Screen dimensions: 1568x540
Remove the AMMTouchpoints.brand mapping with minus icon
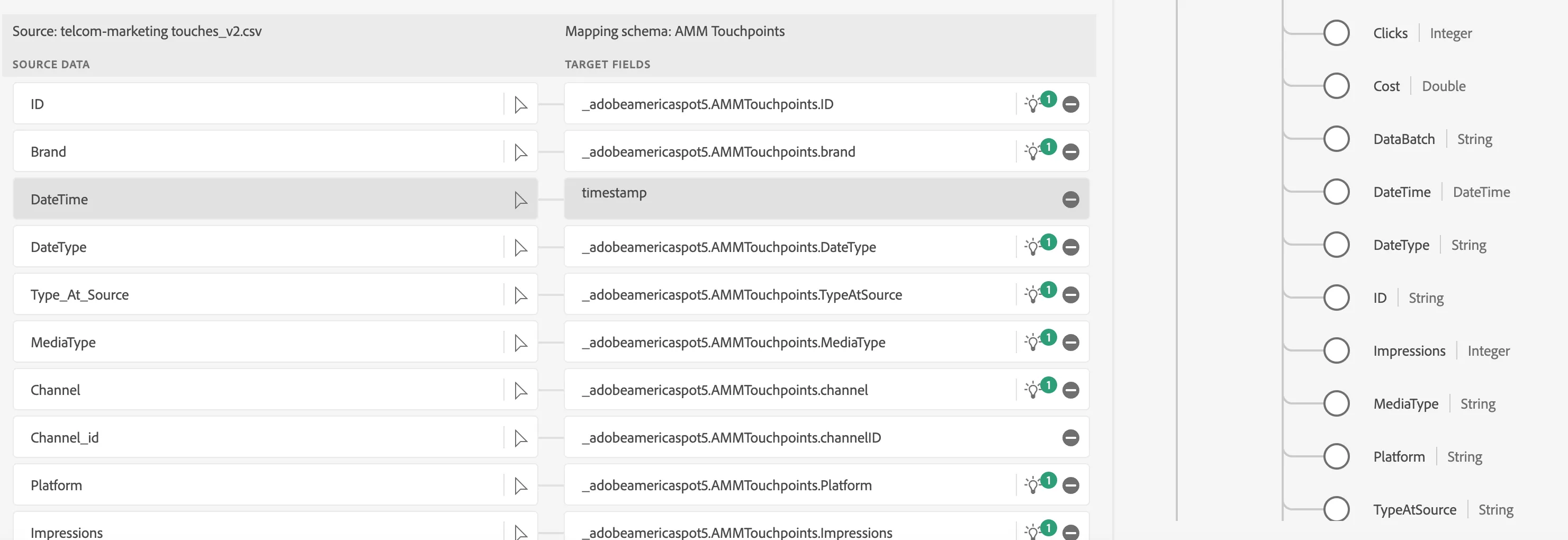(x=1071, y=152)
